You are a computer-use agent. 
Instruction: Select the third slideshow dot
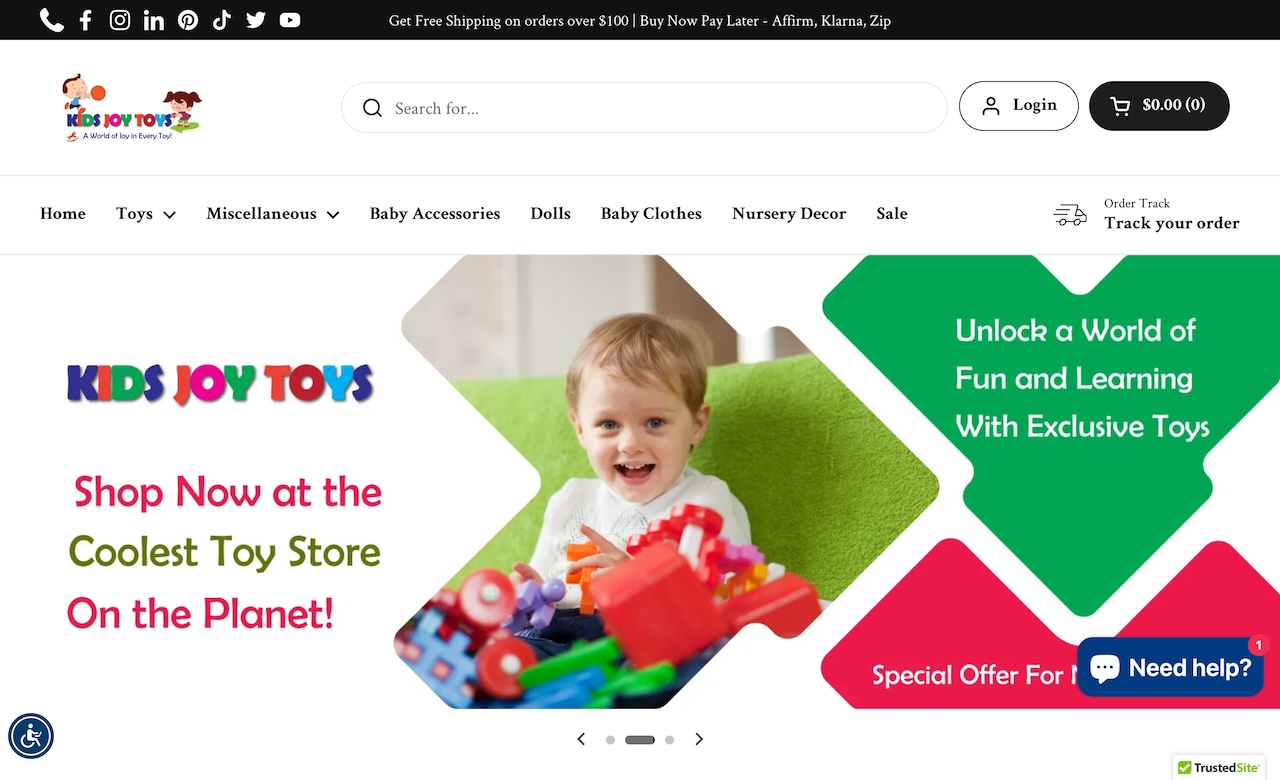(670, 740)
